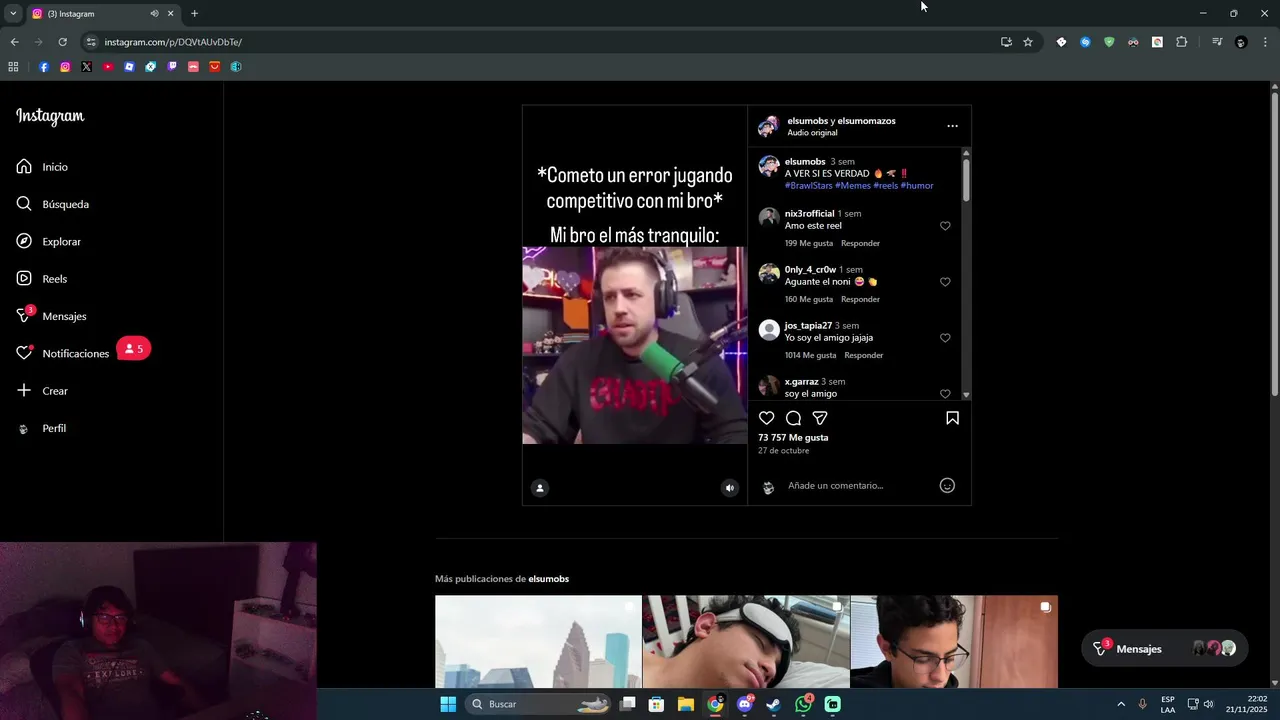The image size is (1280, 720).
Task: Open elsumomazos profile from post header
Action: pyautogui.click(x=866, y=121)
